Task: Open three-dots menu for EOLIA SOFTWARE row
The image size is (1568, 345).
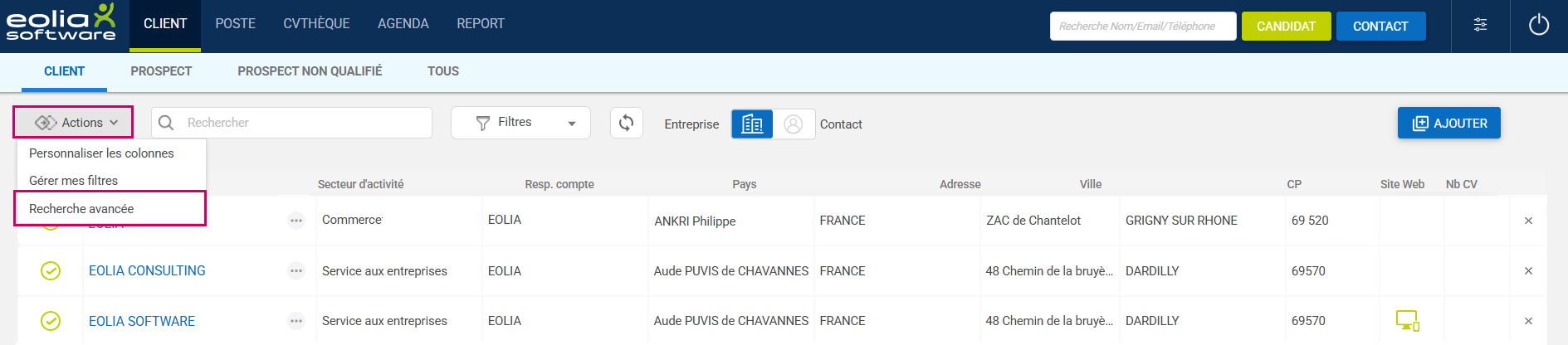Action: 296,321
